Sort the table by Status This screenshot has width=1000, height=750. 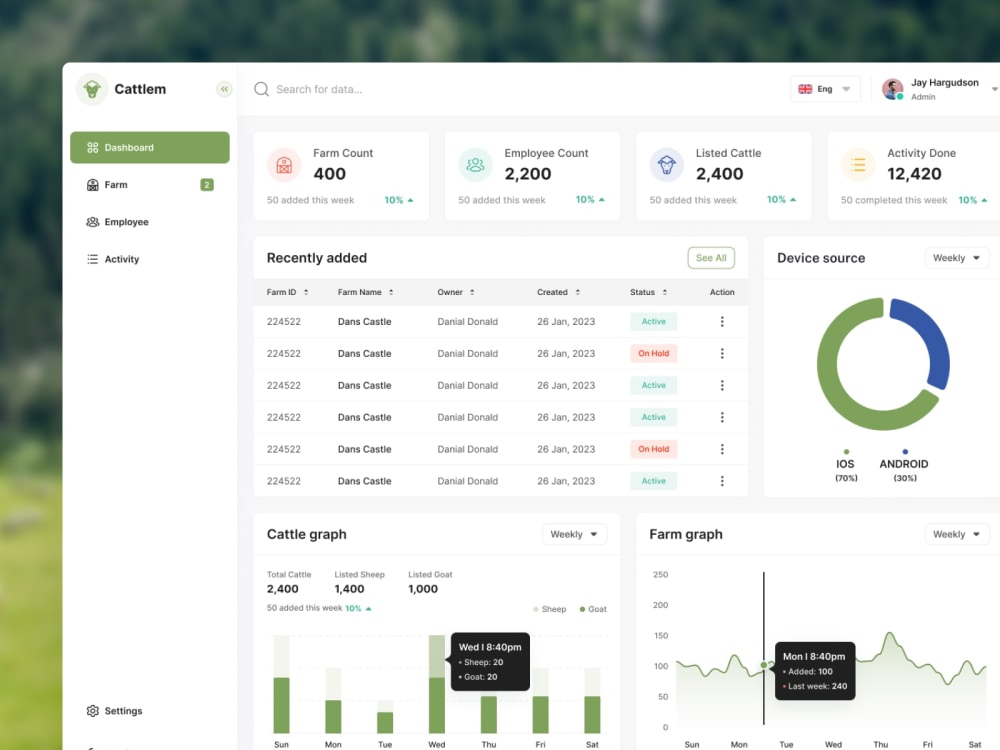click(665, 292)
